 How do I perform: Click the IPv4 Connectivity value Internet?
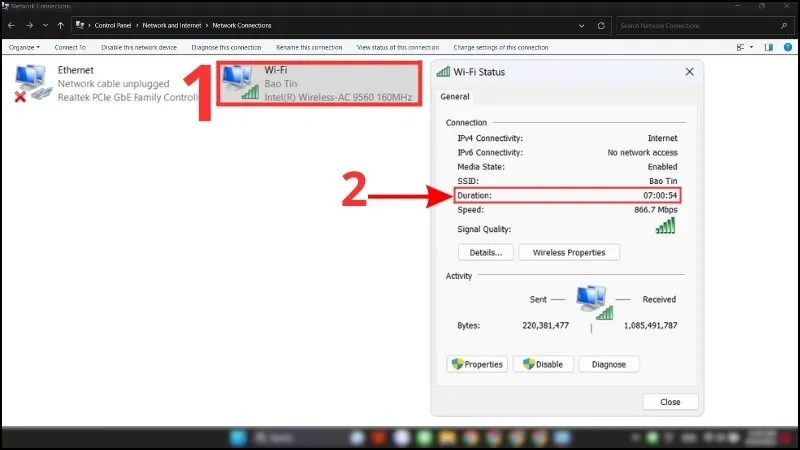(x=662, y=138)
